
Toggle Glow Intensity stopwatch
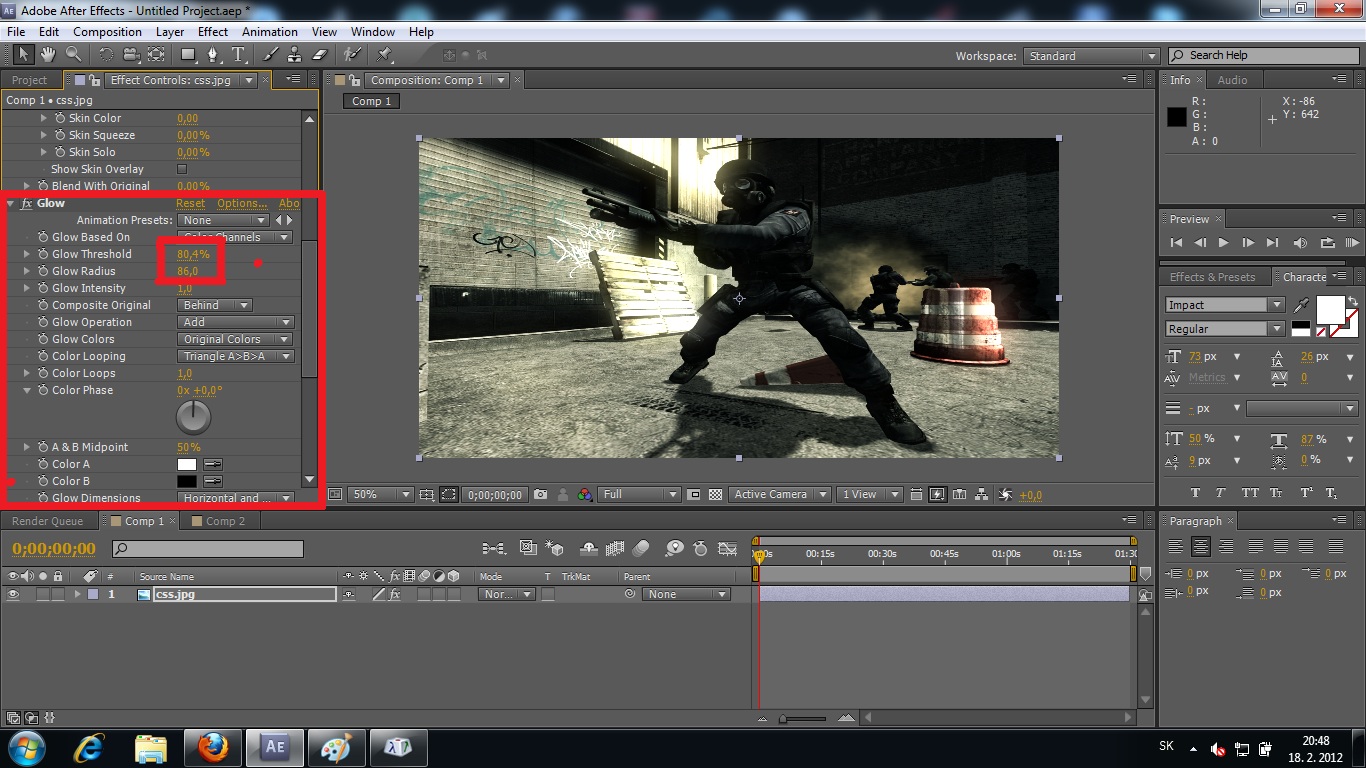pyautogui.click(x=43, y=288)
